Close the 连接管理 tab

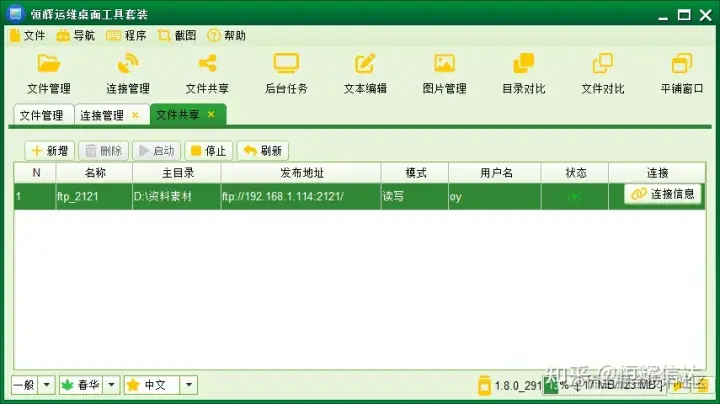pyautogui.click(x=135, y=115)
